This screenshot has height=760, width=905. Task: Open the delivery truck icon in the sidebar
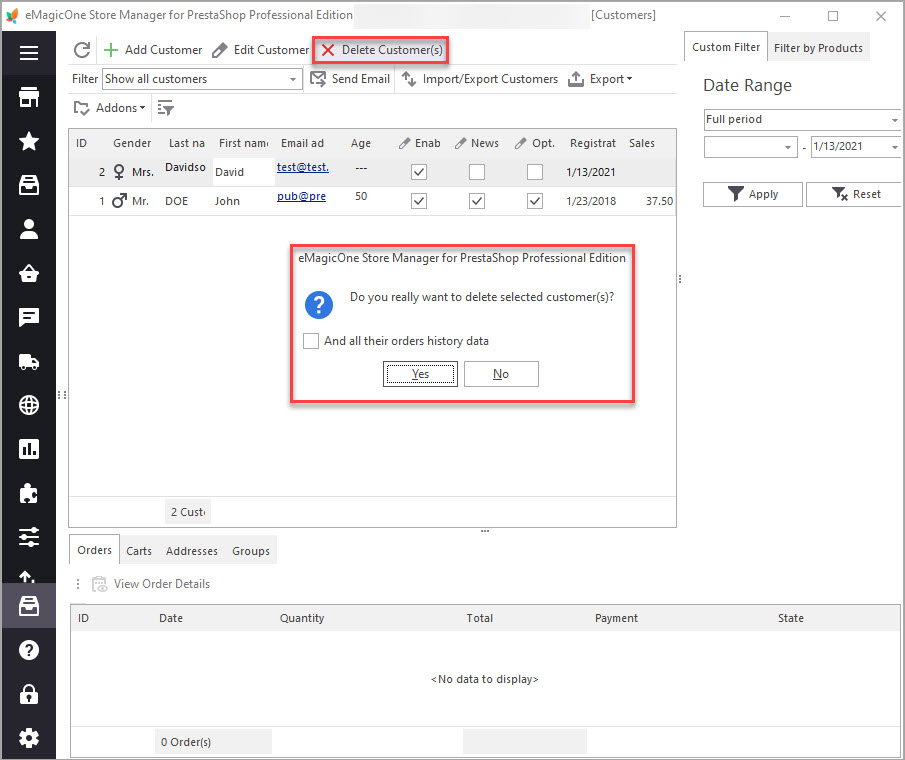[29, 362]
